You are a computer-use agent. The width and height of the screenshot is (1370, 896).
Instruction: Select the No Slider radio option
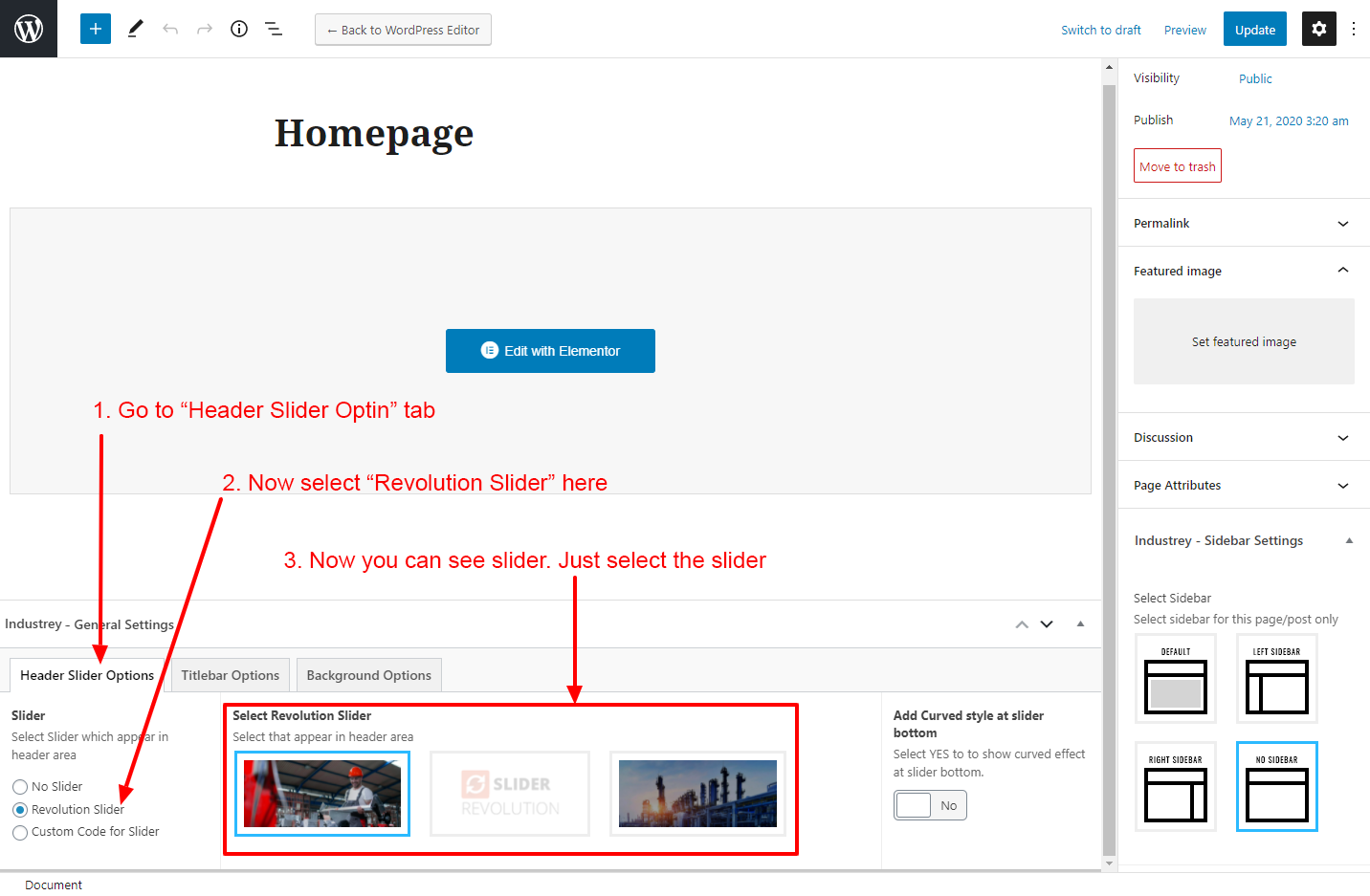coord(20,787)
